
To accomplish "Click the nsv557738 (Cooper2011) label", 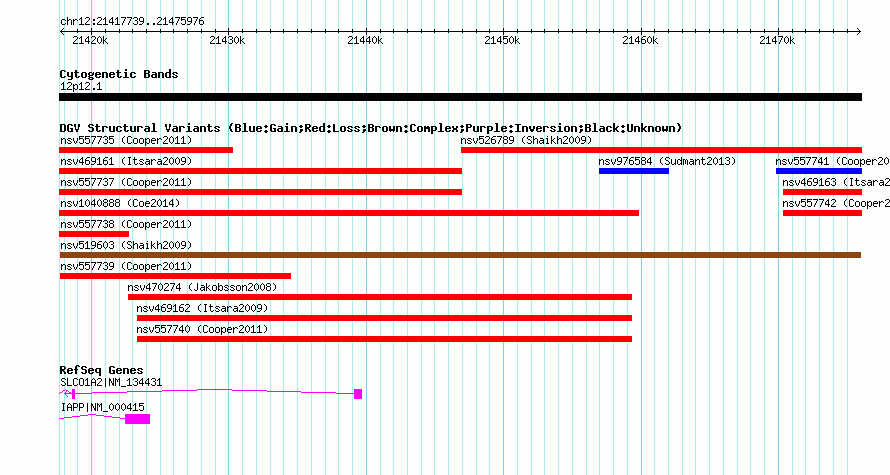I will click(x=126, y=224).
